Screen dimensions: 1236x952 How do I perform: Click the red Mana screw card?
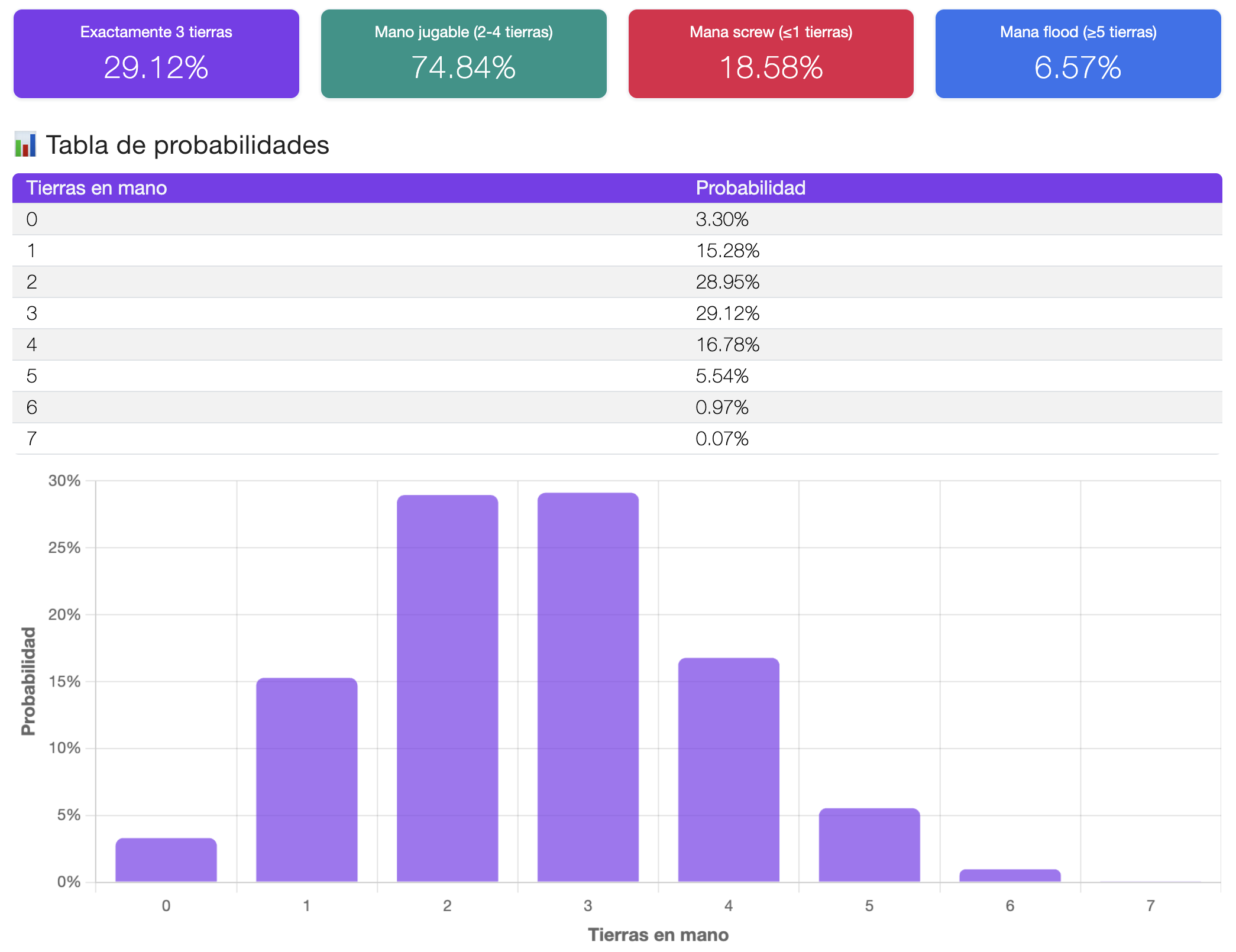click(771, 54)
